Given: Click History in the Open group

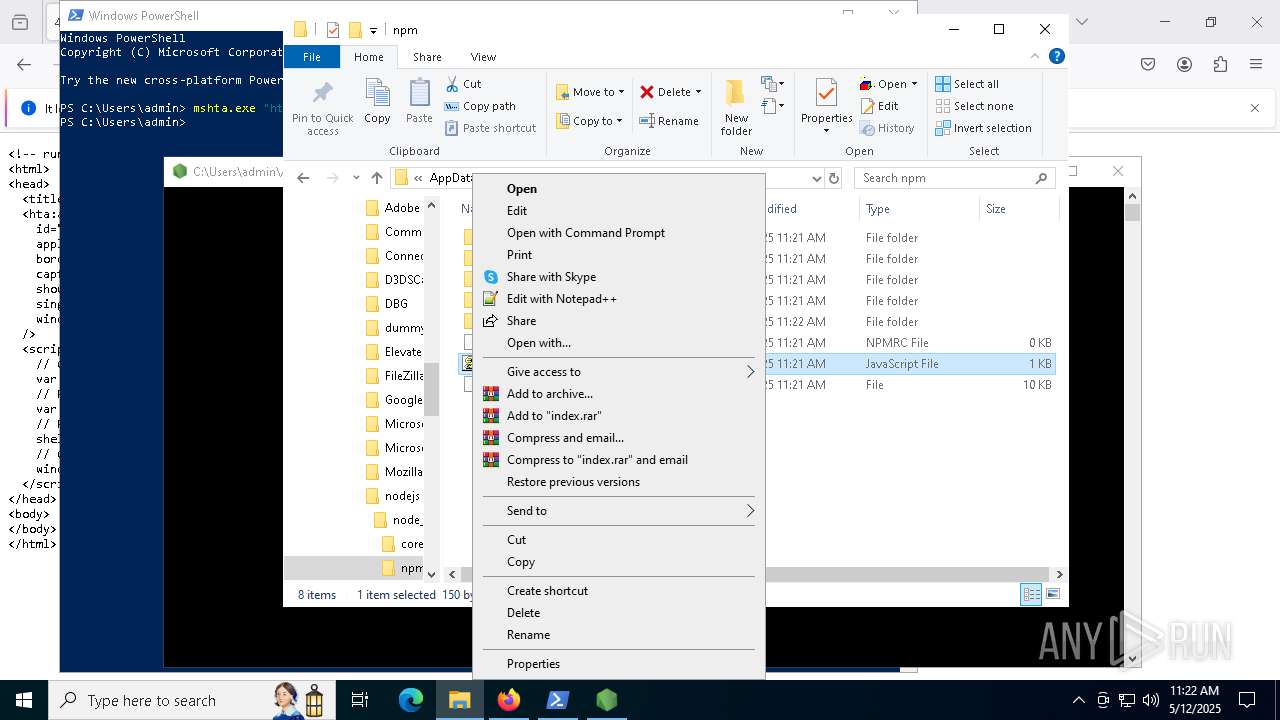Looking at the screenshot, I should [887, 128].
